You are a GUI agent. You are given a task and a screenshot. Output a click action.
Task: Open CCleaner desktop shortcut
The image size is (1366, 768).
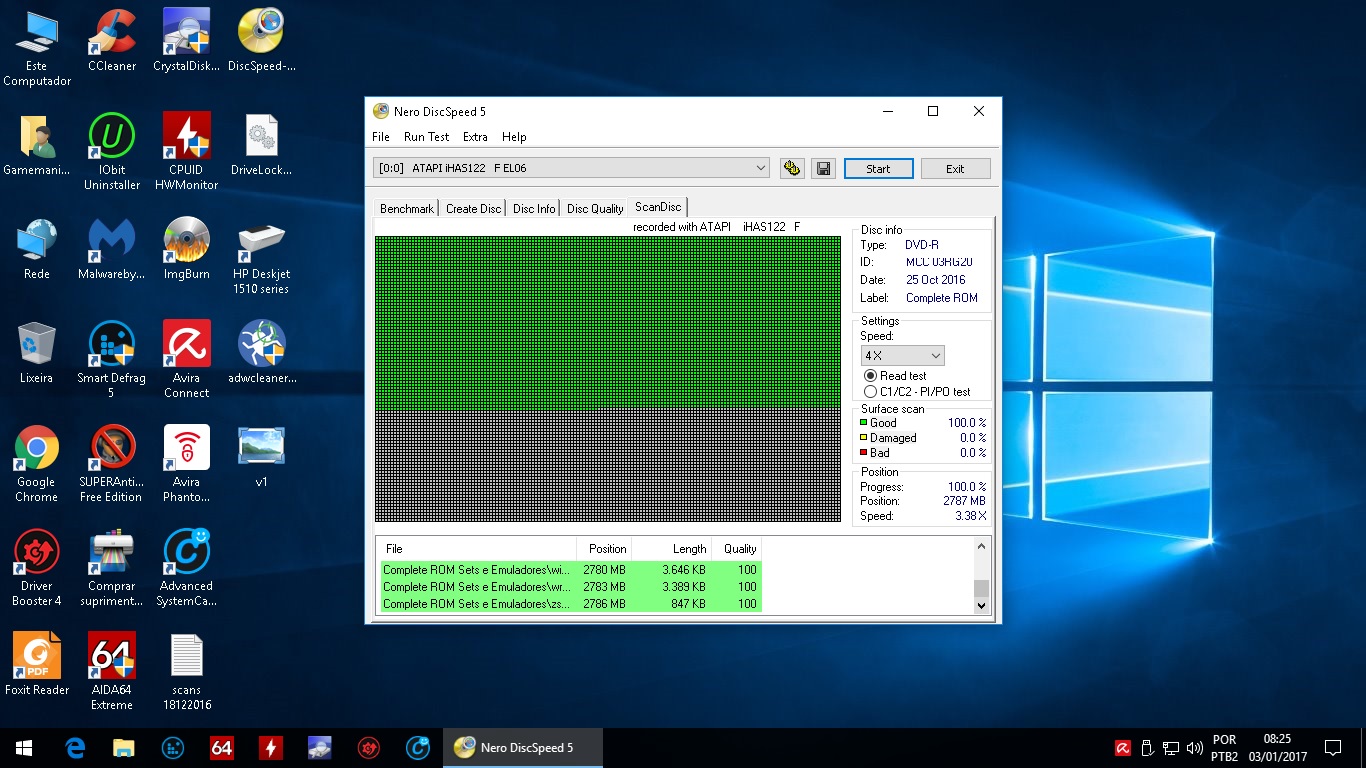pos(112,41)
